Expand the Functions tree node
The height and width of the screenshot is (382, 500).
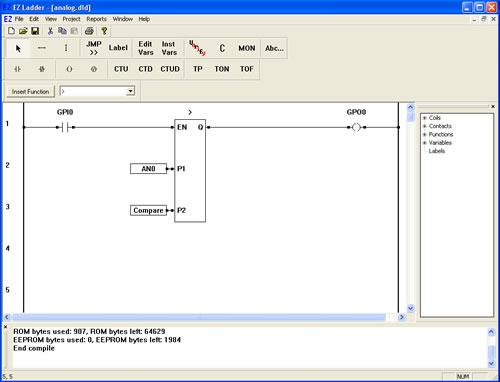click(x=425, y=135)
